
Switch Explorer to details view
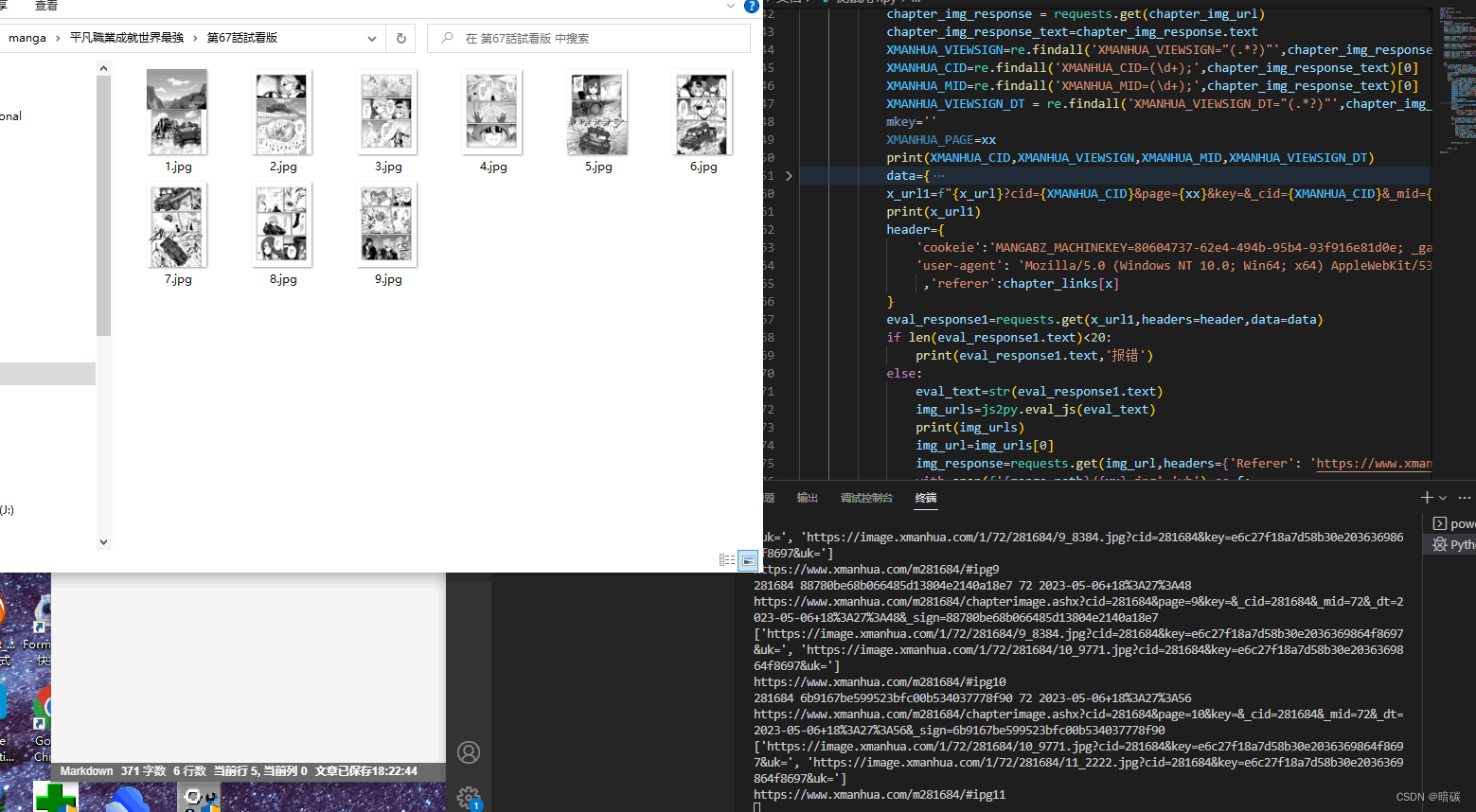tap(727, 560)
